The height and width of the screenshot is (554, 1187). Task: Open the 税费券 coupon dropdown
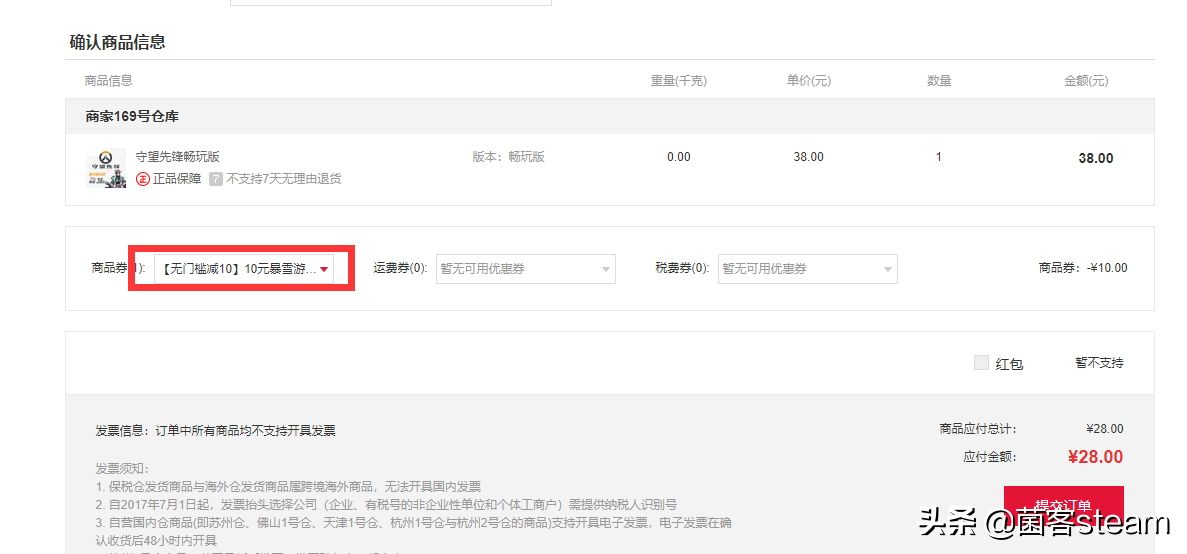tap(808, 269)
